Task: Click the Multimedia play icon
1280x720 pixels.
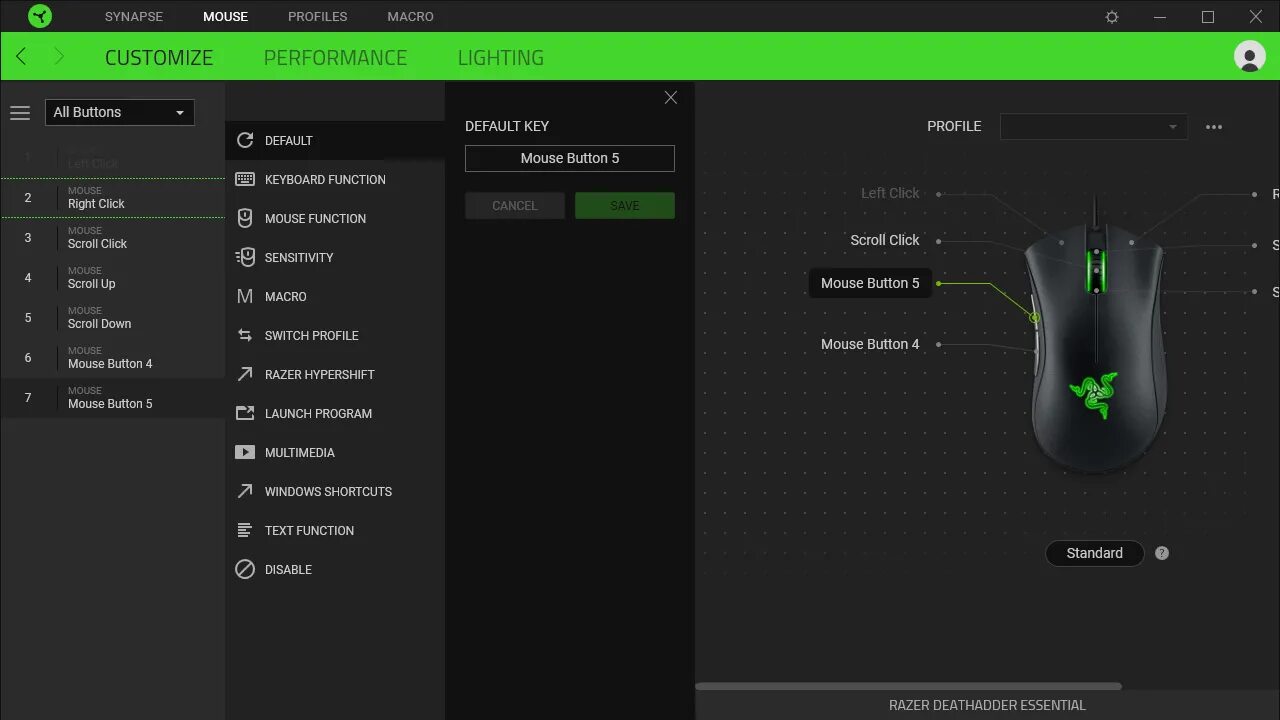Action: pos(245,452)
